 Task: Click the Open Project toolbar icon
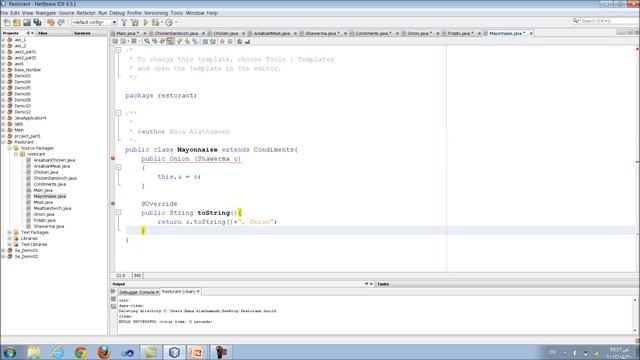tap(27, 22)
